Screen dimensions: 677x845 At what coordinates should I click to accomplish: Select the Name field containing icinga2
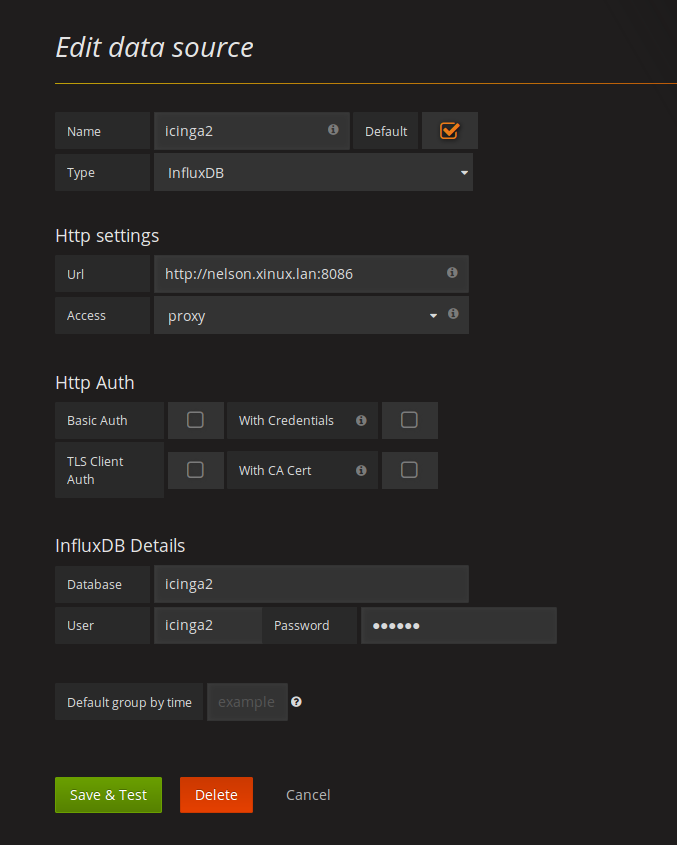tap(240, 130)
